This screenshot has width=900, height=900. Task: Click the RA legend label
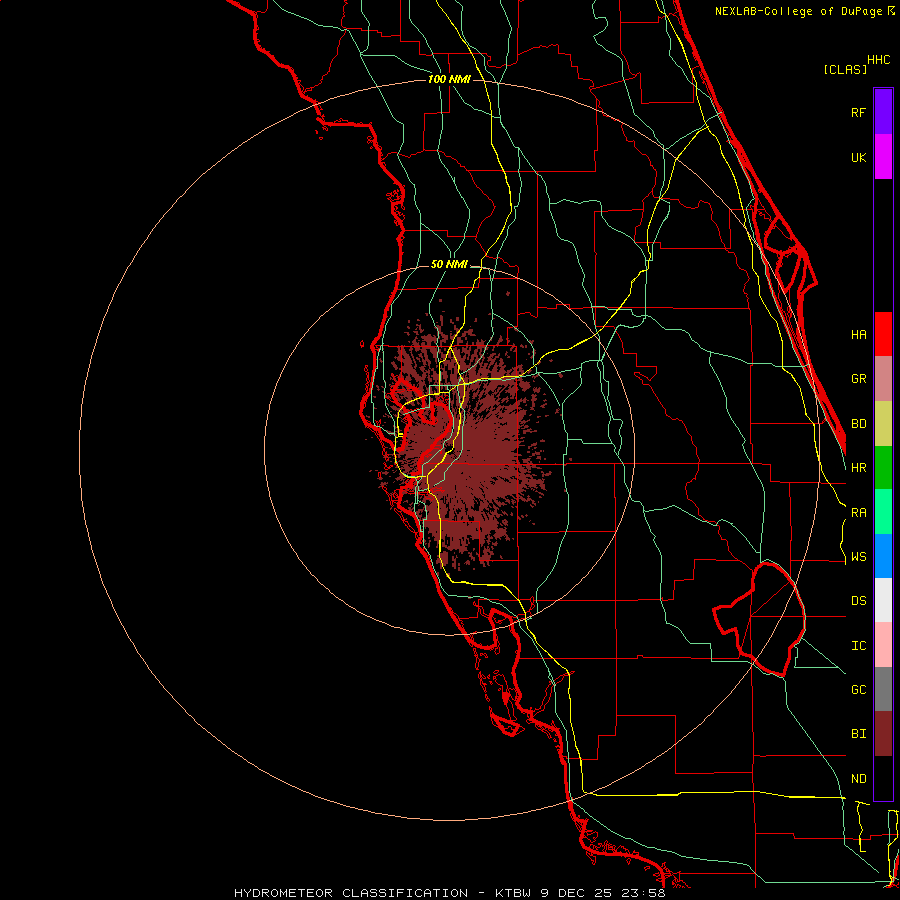click(859, 513)
